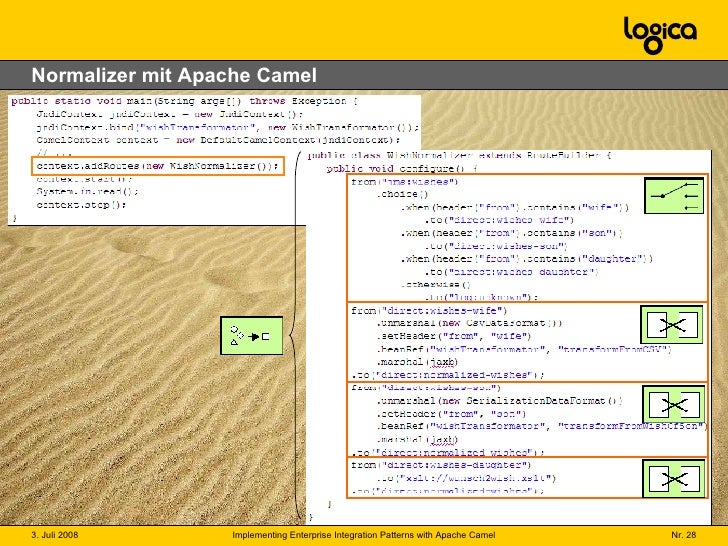Click the '.unmarshal(new CsvDataFormat())' line
This screenshot has height=546, width=728.
(x=469, y=323)
